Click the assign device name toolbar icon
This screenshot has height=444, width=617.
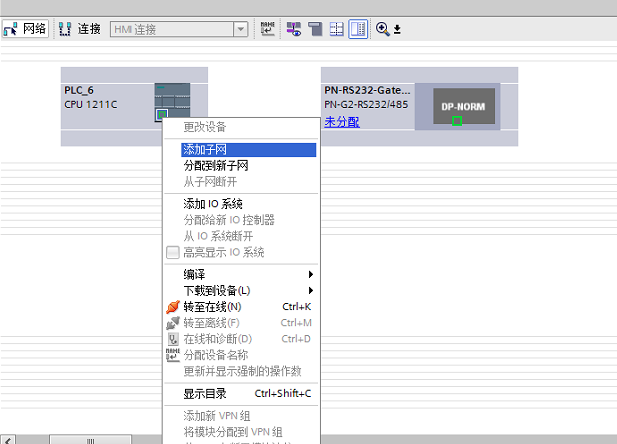[x=268, y=29]
